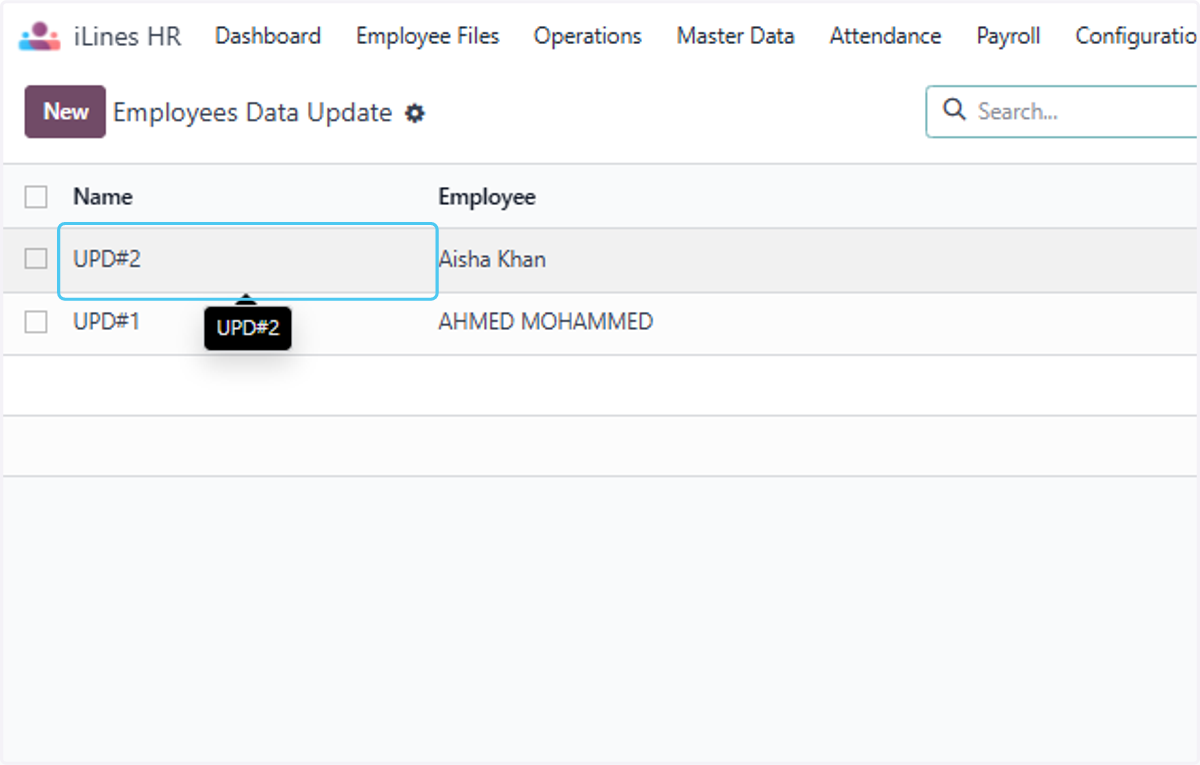The width and height of the screenshot is (1200, 765).
Task: Open the Configuration menu
Action: (1137, 36)
